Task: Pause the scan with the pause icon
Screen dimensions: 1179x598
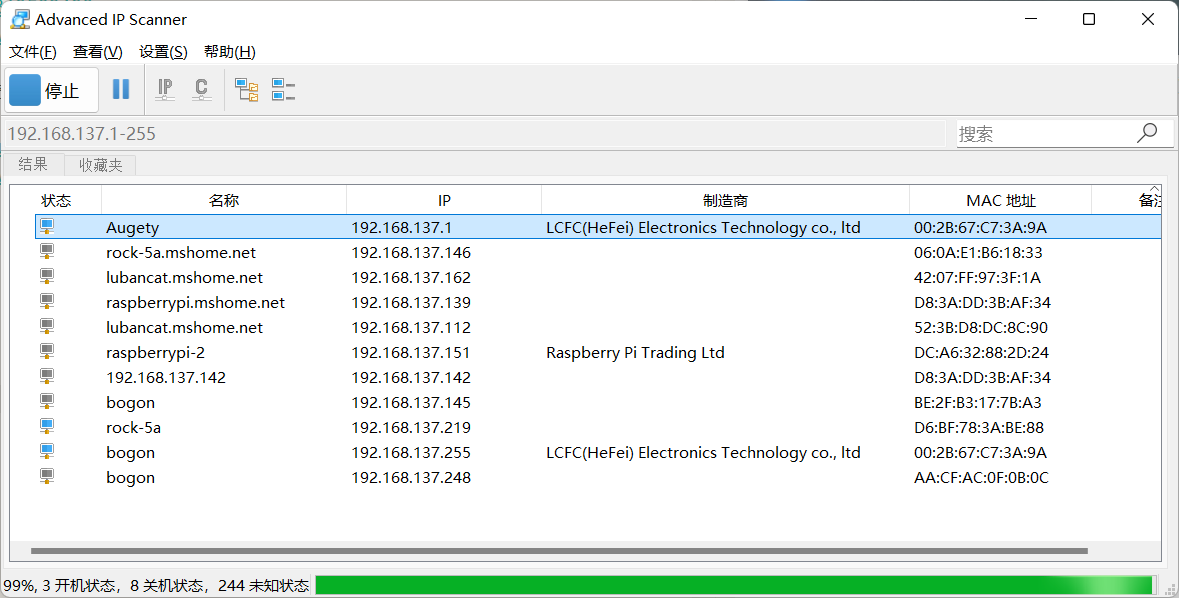Action: tap(120, 90)
